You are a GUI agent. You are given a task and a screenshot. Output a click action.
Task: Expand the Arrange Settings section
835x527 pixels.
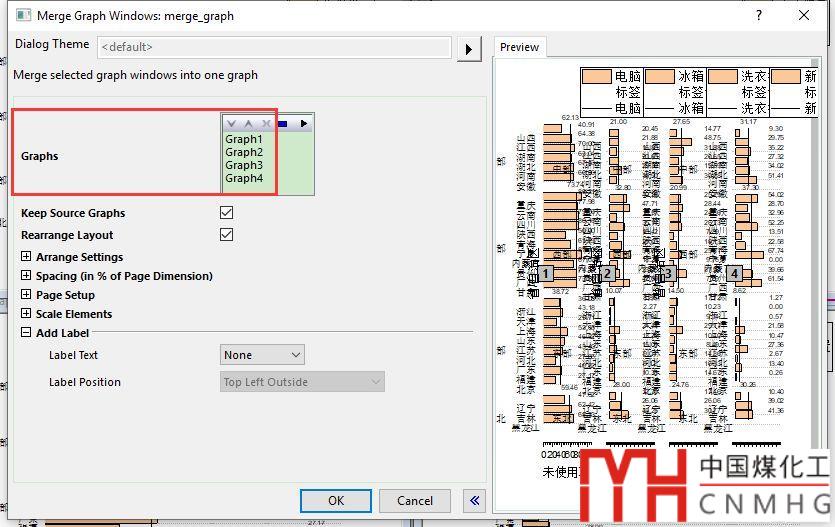click(26, 257)
